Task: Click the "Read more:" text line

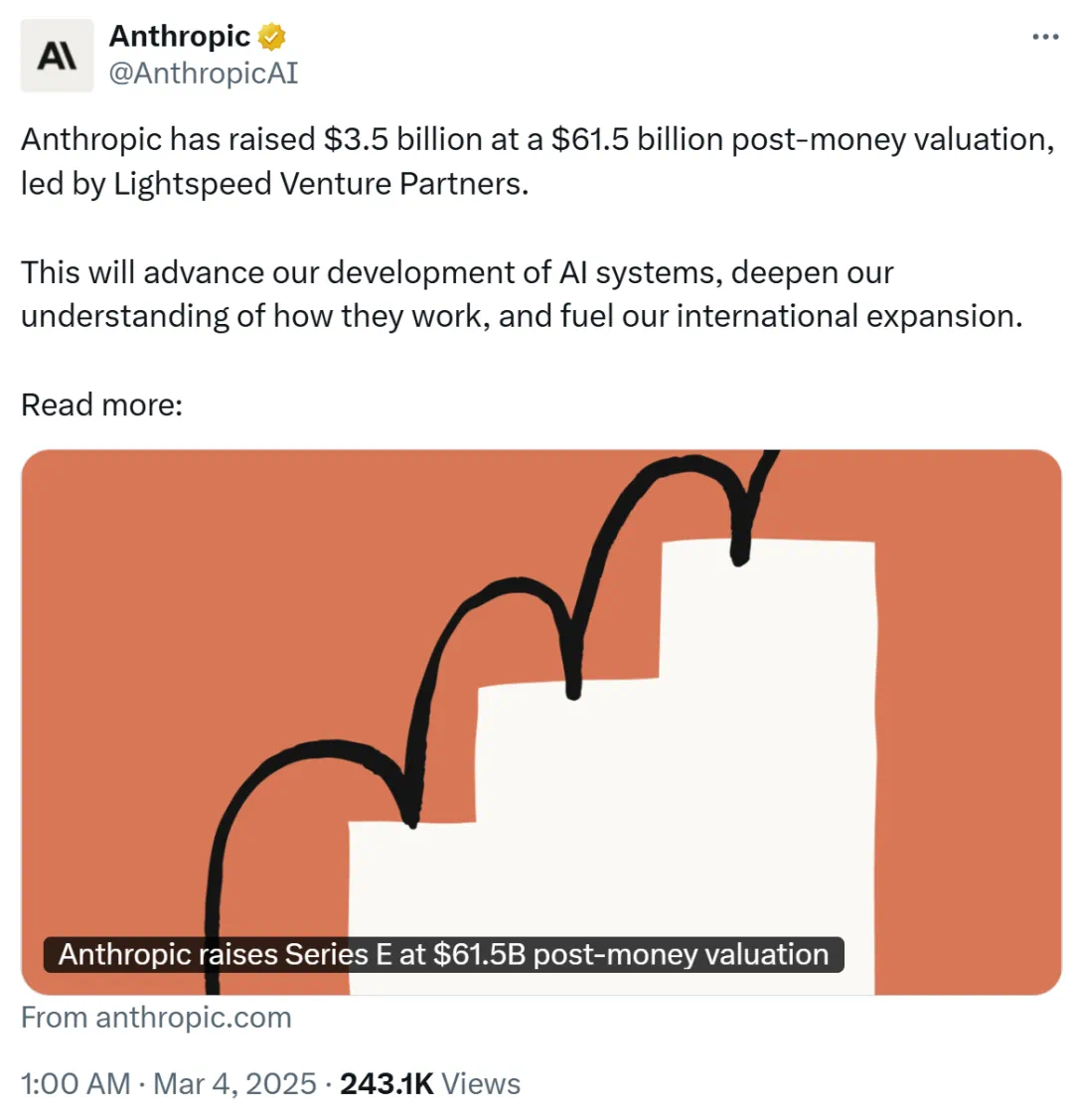Action: (x=102, y=405)
